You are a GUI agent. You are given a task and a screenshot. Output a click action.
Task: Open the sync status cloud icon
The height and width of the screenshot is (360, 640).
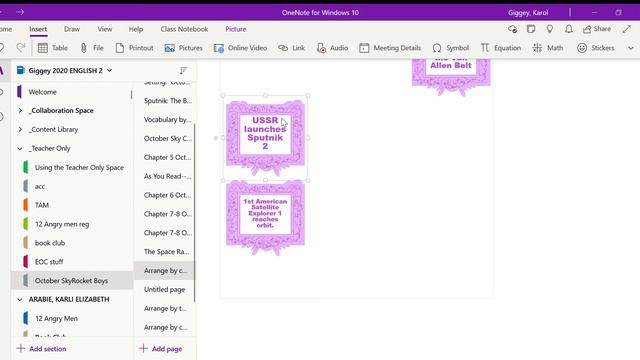point(512,29)
